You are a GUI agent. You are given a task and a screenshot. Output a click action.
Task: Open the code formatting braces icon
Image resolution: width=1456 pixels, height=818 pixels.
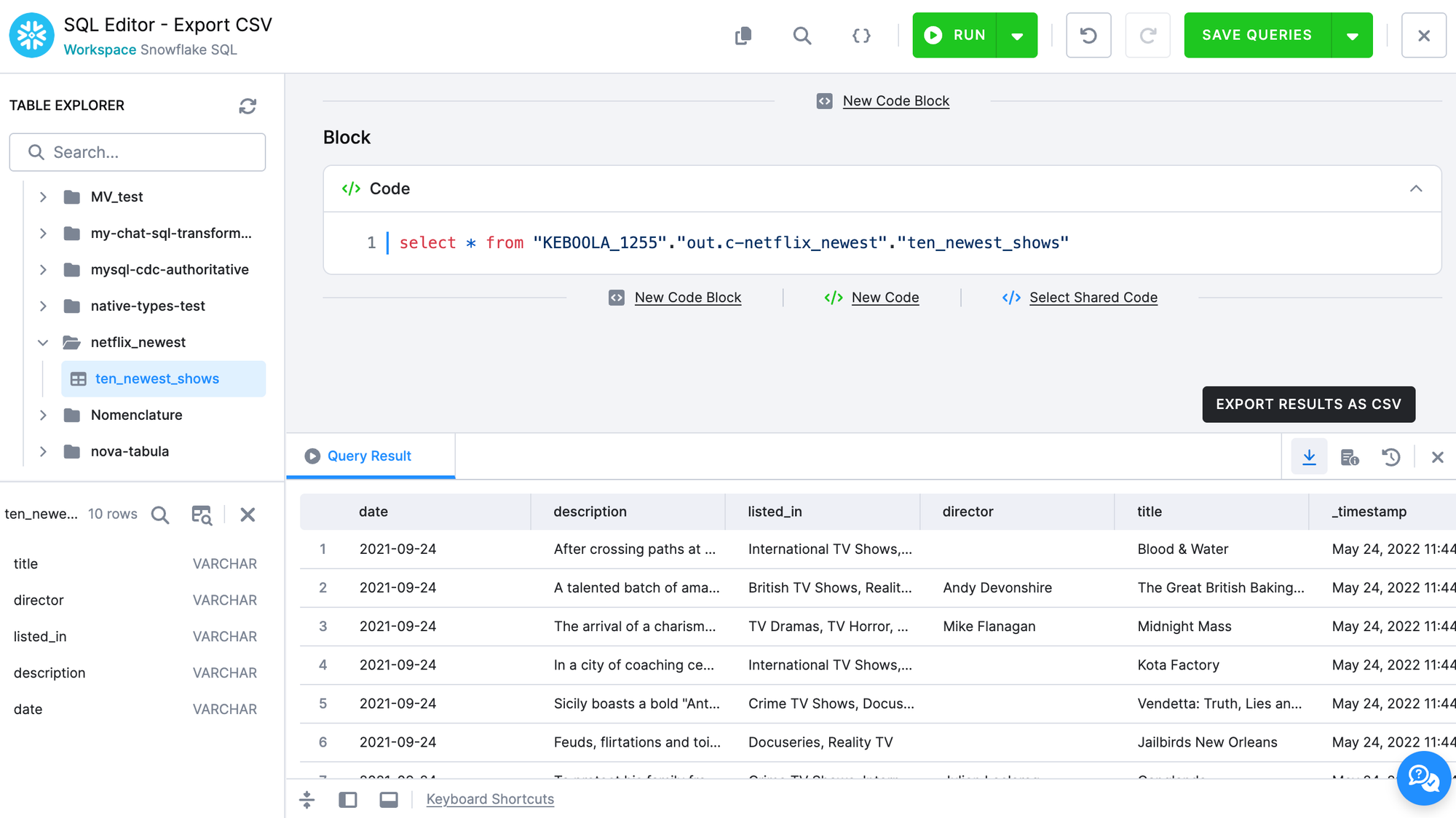click(861, 35)
